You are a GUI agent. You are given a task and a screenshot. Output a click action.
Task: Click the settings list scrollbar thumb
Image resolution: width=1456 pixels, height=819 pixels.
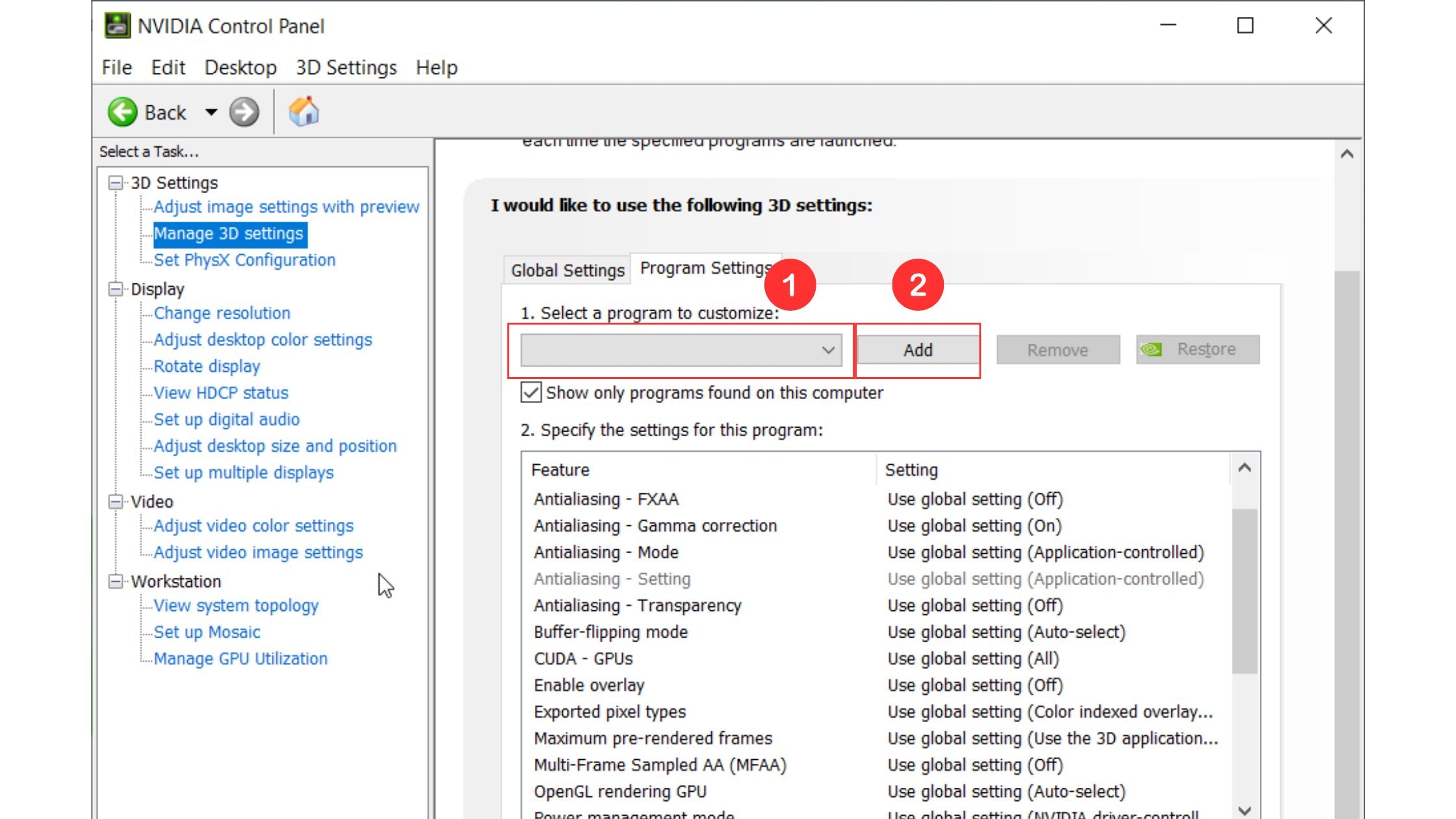(x=1244, y=591)
